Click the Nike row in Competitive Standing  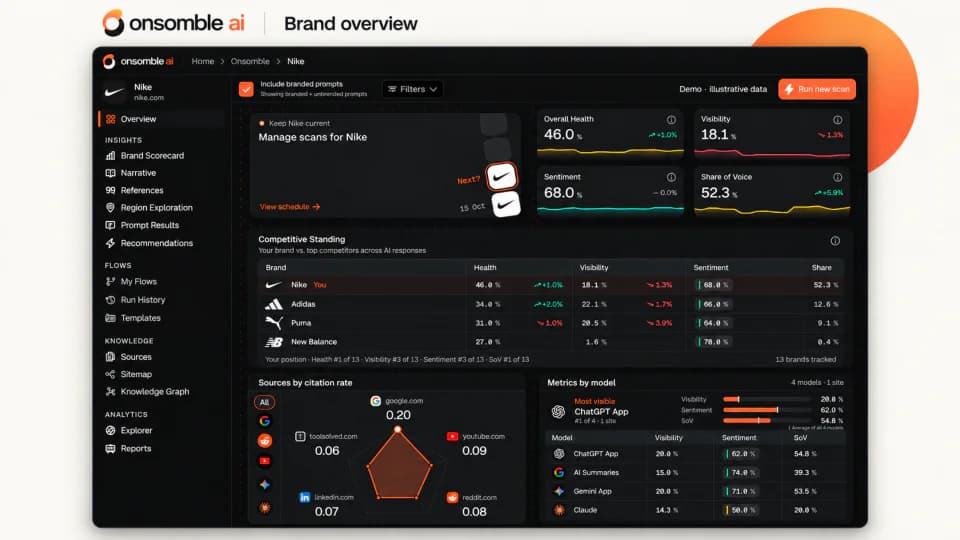[550, 285]
